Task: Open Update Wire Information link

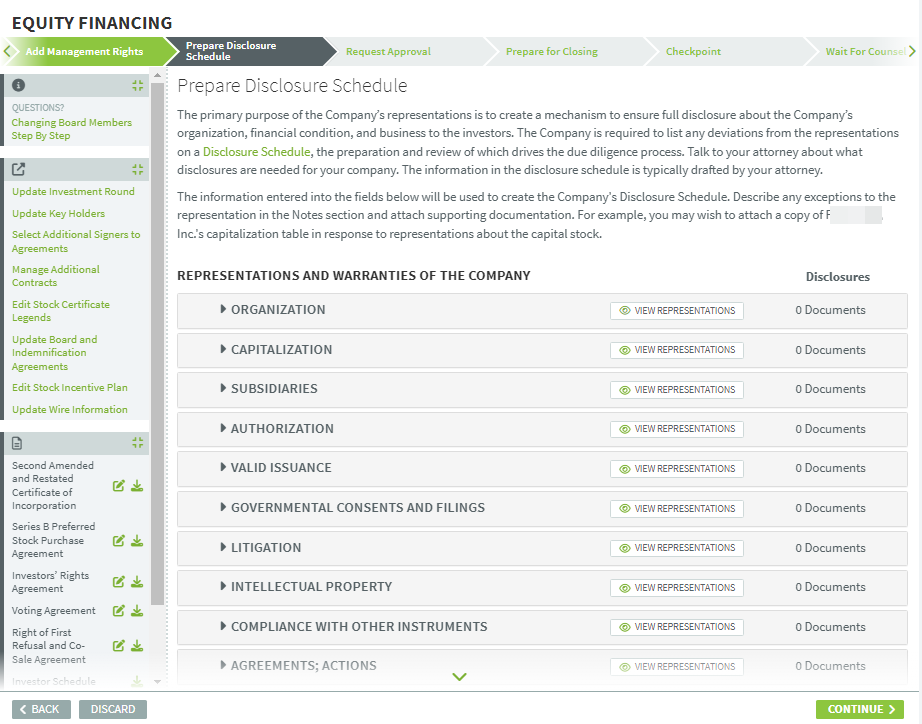Action: click(69, 409)
